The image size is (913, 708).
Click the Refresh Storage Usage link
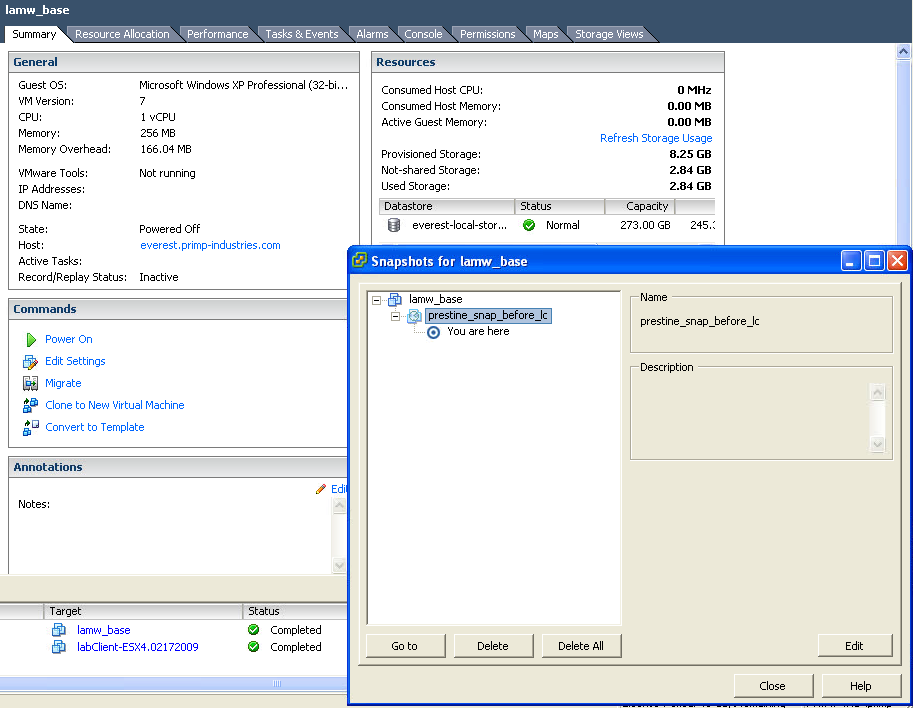pos(656,138)
